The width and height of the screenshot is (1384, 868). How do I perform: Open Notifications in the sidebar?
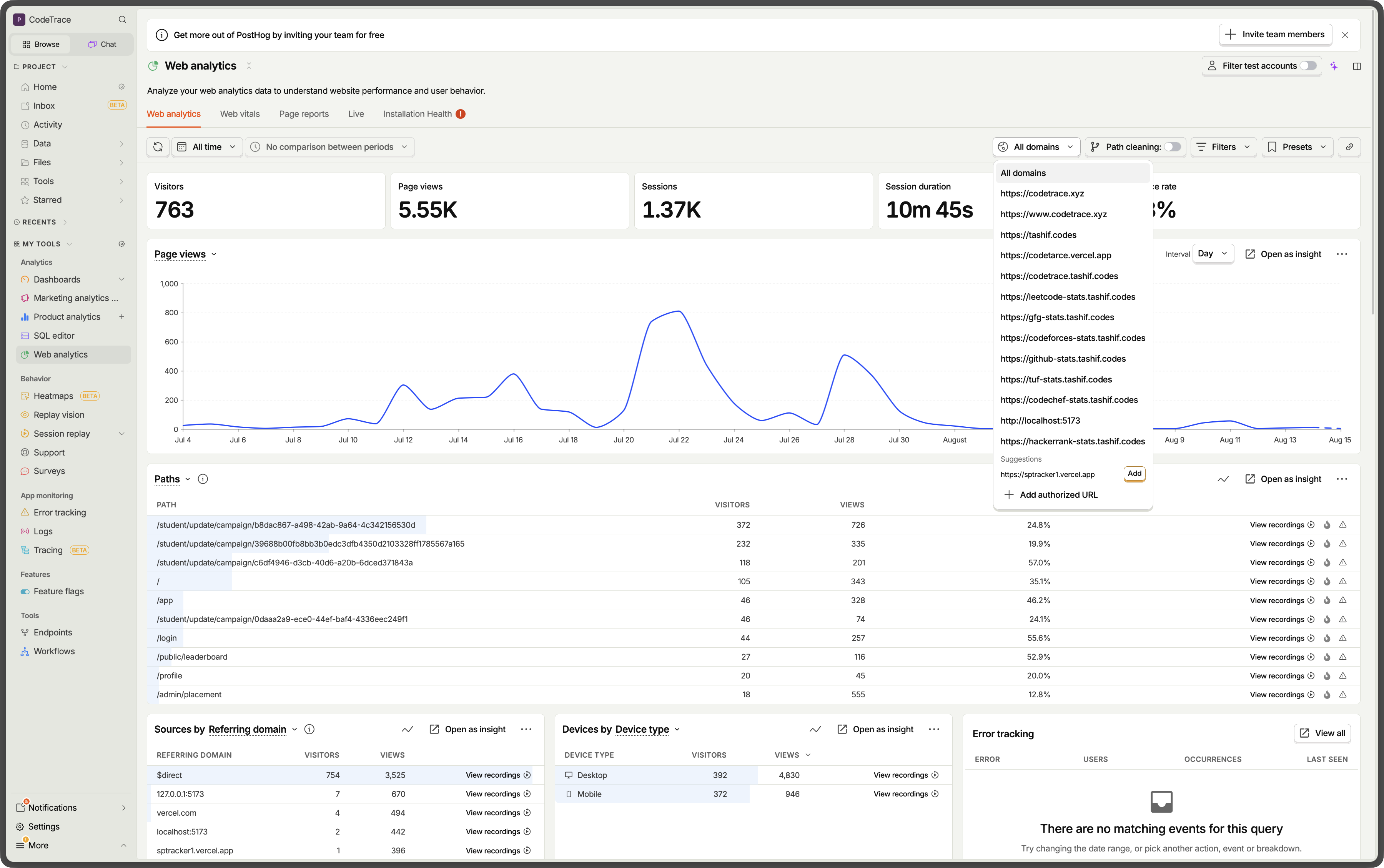point(71,808)
